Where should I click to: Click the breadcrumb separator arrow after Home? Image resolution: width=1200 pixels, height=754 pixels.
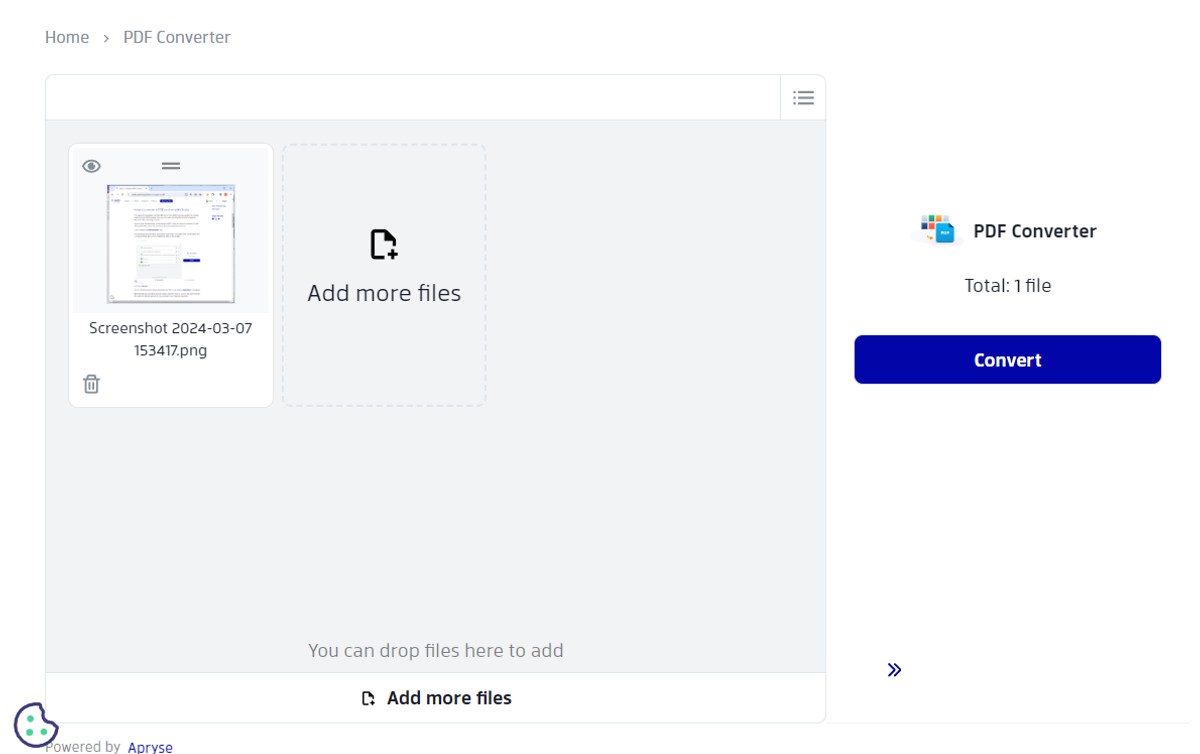pos(104,37)
